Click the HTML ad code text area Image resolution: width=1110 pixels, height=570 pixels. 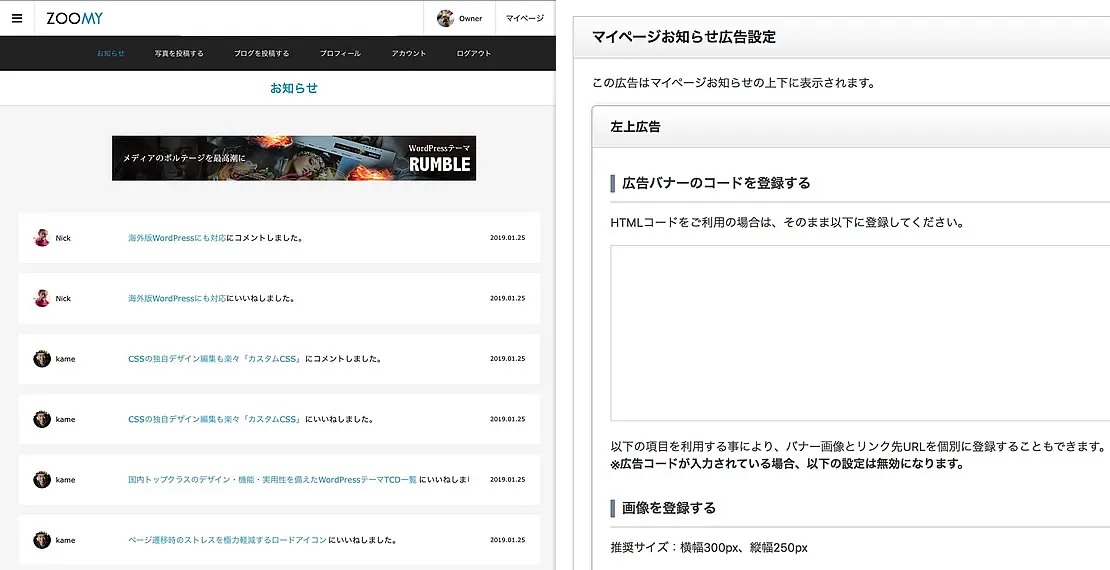click(860, 333)
